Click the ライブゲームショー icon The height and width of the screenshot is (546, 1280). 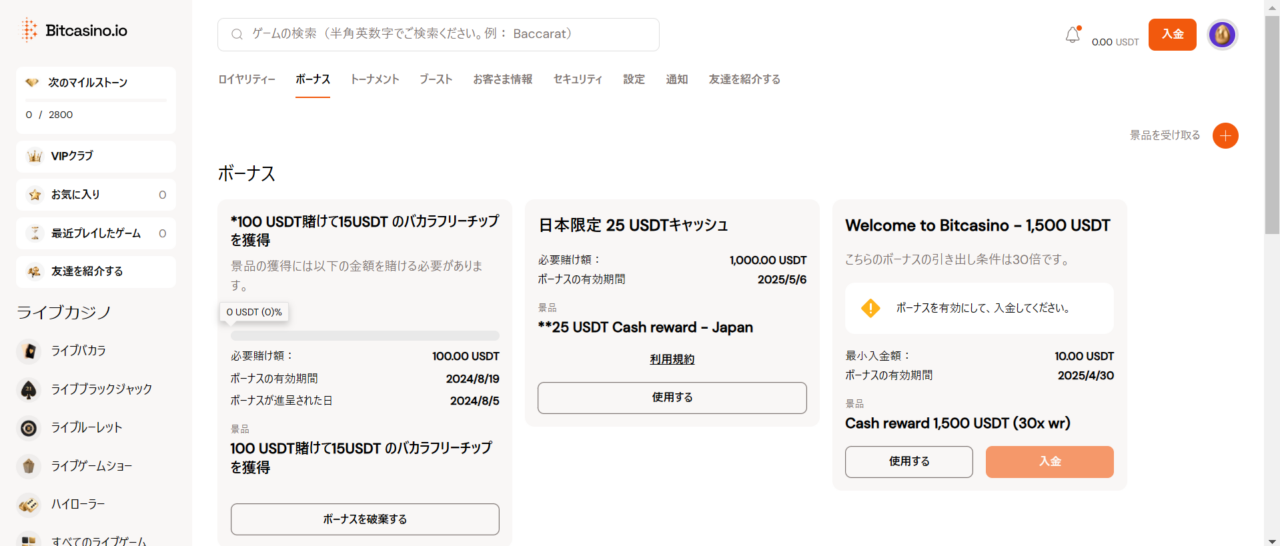click(x=29, y=466)
